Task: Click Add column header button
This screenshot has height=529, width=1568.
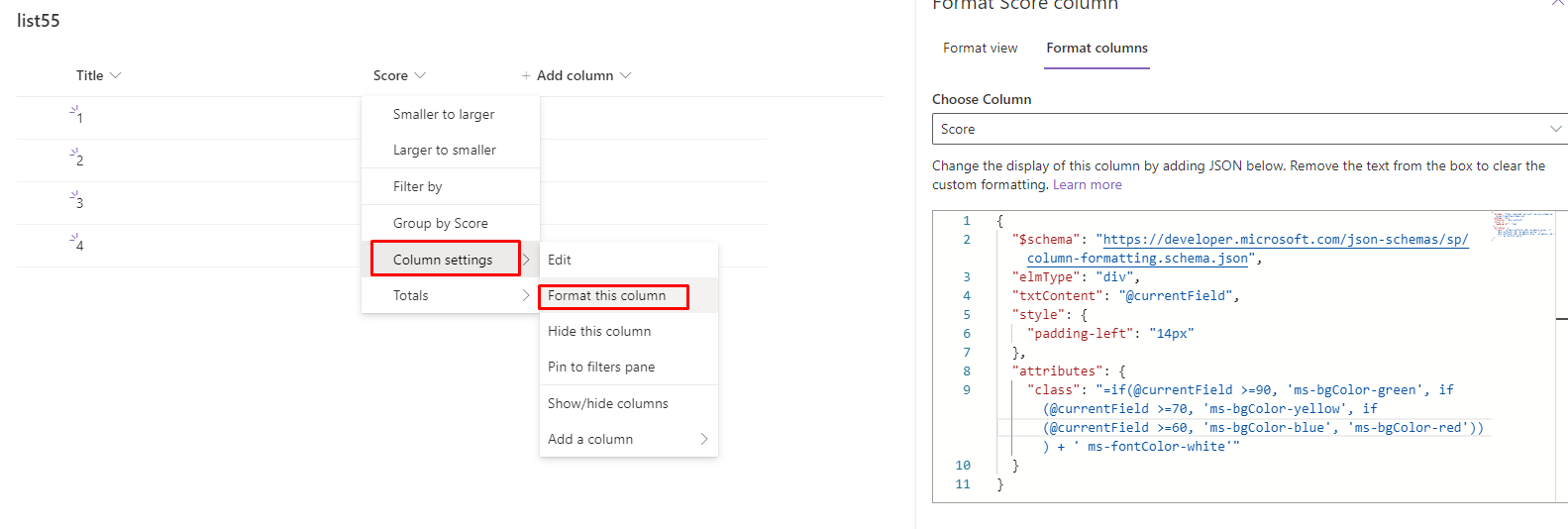Action: click(575, 75)
